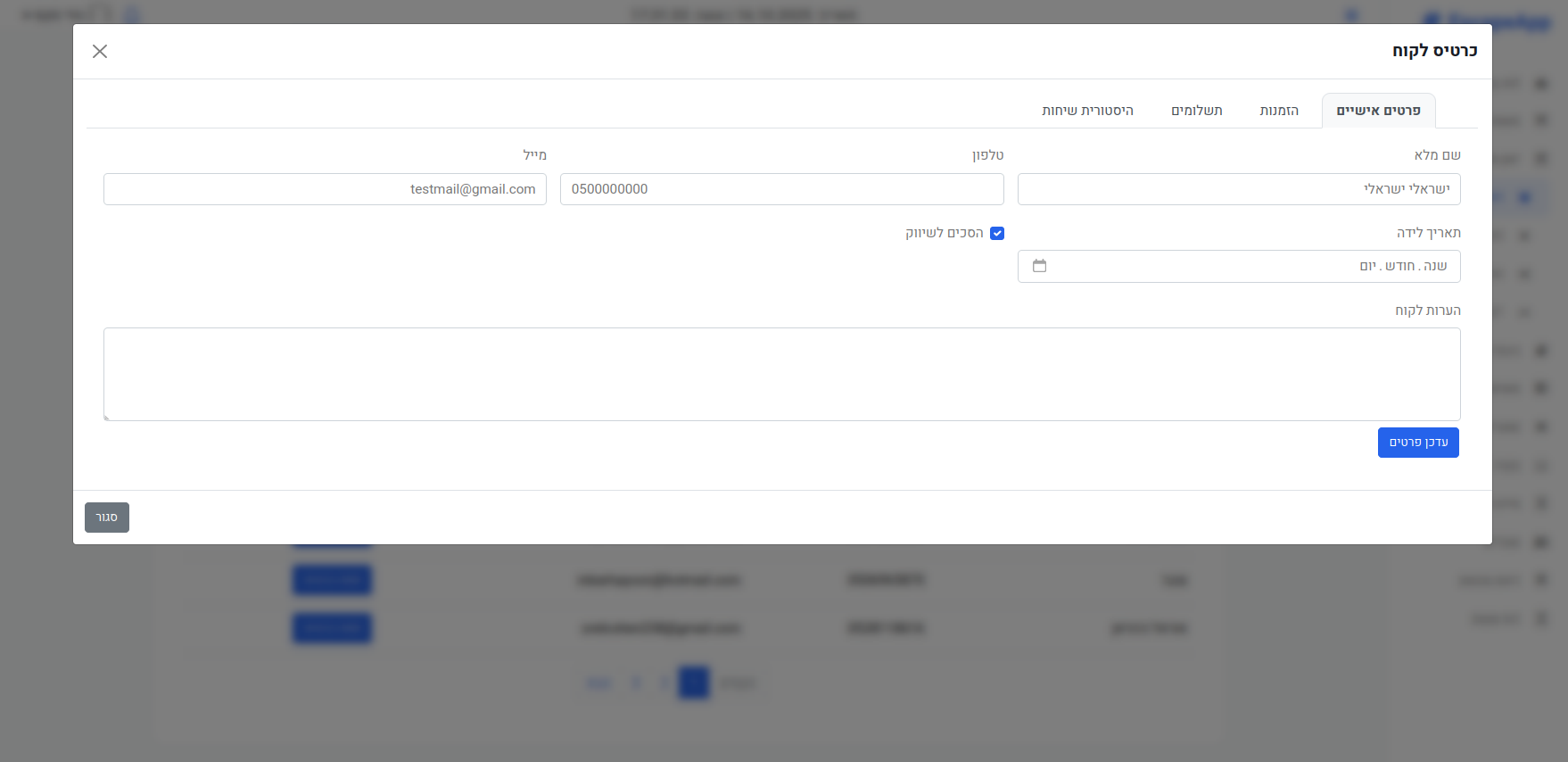Image resolution: width=1568 pixels, height=762 pixels.
Task: Select the שנה segment of birth date
Action: [x=1435, y=266]
